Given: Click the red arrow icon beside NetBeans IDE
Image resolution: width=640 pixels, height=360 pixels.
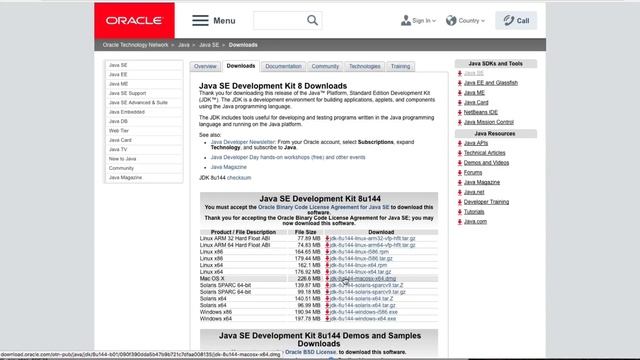Looking at the screenshot, I should click(460, 112).
